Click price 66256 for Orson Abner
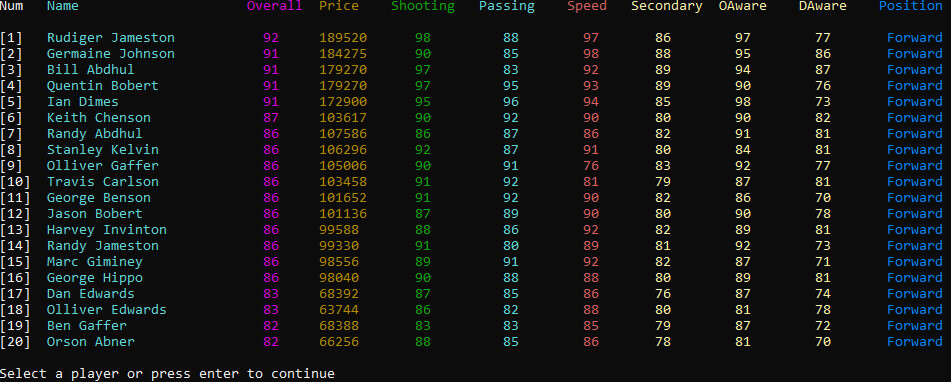Image resolution: width=951 pixels, height=382 pixels. pyautogui.click(x=339, y=341)
